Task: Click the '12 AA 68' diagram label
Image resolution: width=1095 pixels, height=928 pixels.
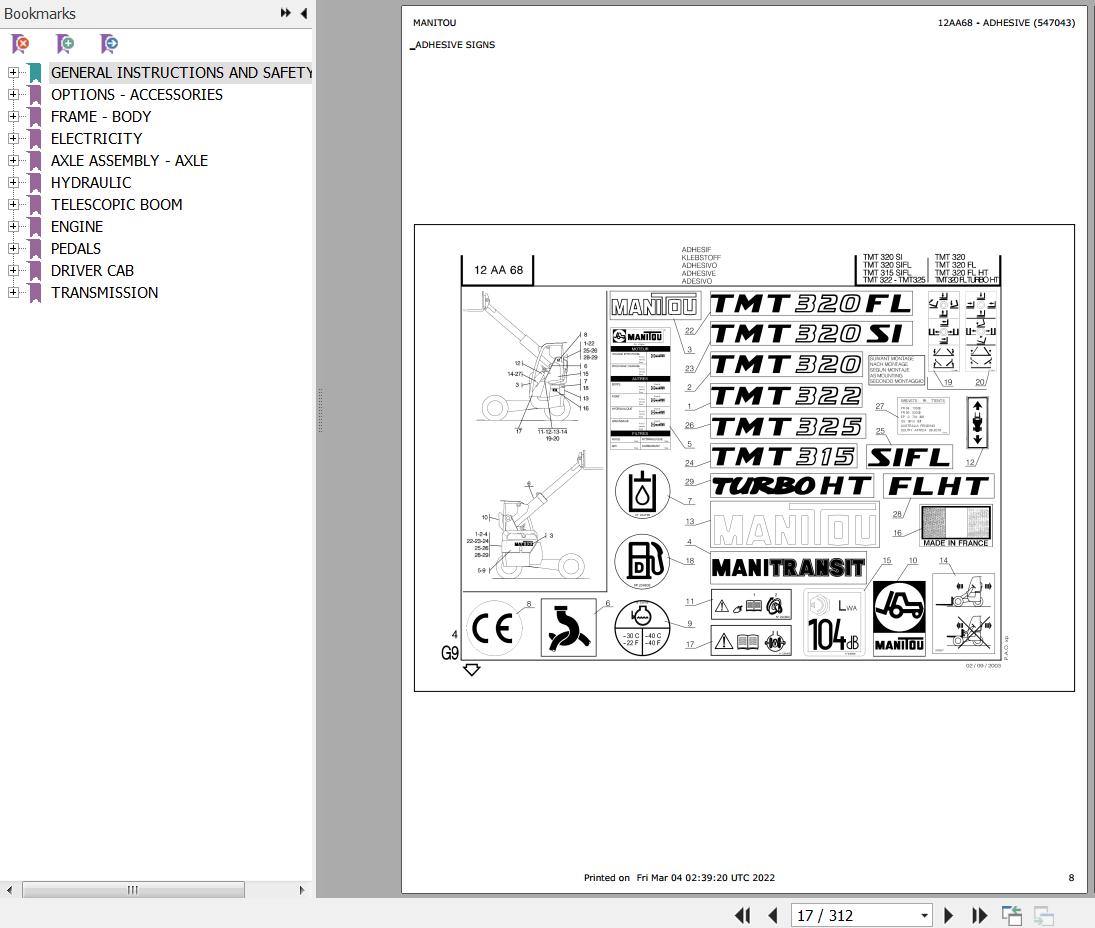Action: 498,270
